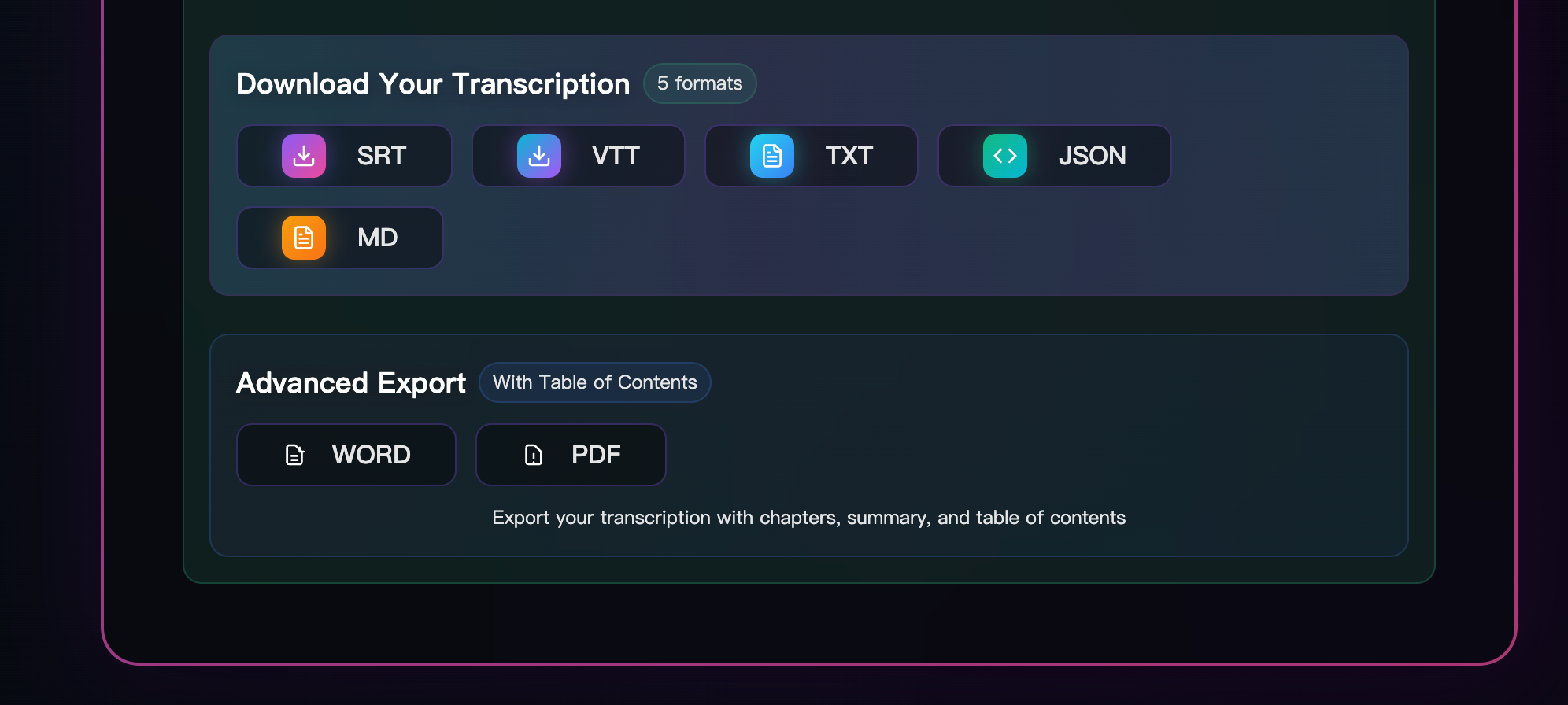Export the transcription as Markdown

(339, 237)
